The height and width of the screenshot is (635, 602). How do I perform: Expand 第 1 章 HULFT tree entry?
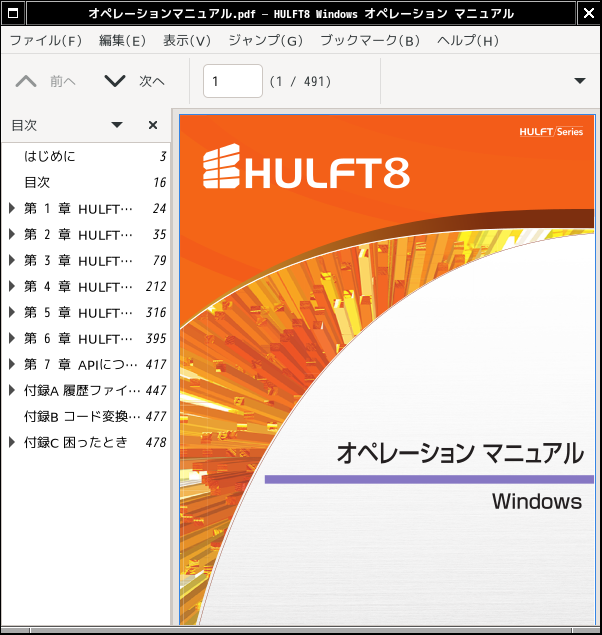pos(12,209)
